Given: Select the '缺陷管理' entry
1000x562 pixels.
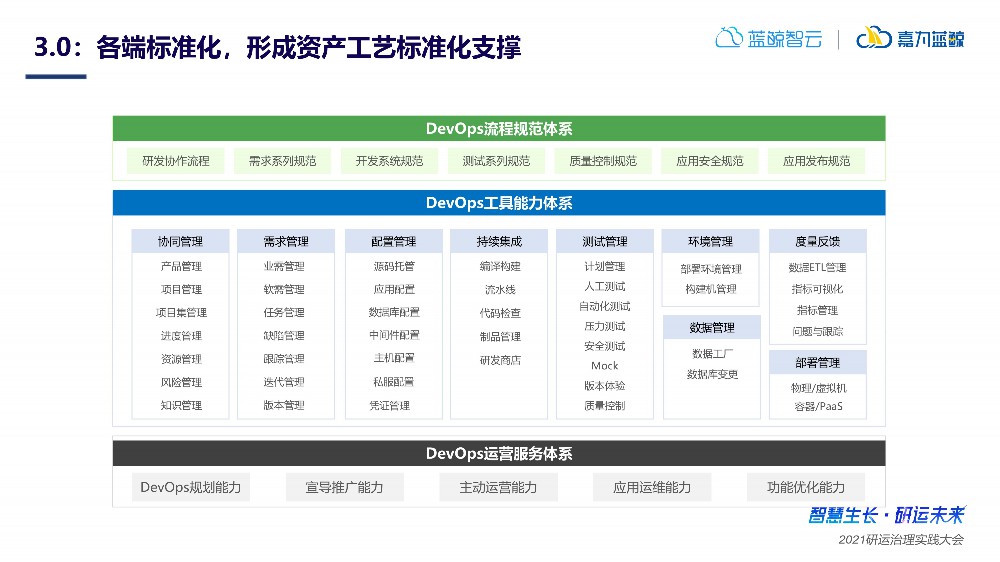Looking at the screenshot, I should click(284, 336).
